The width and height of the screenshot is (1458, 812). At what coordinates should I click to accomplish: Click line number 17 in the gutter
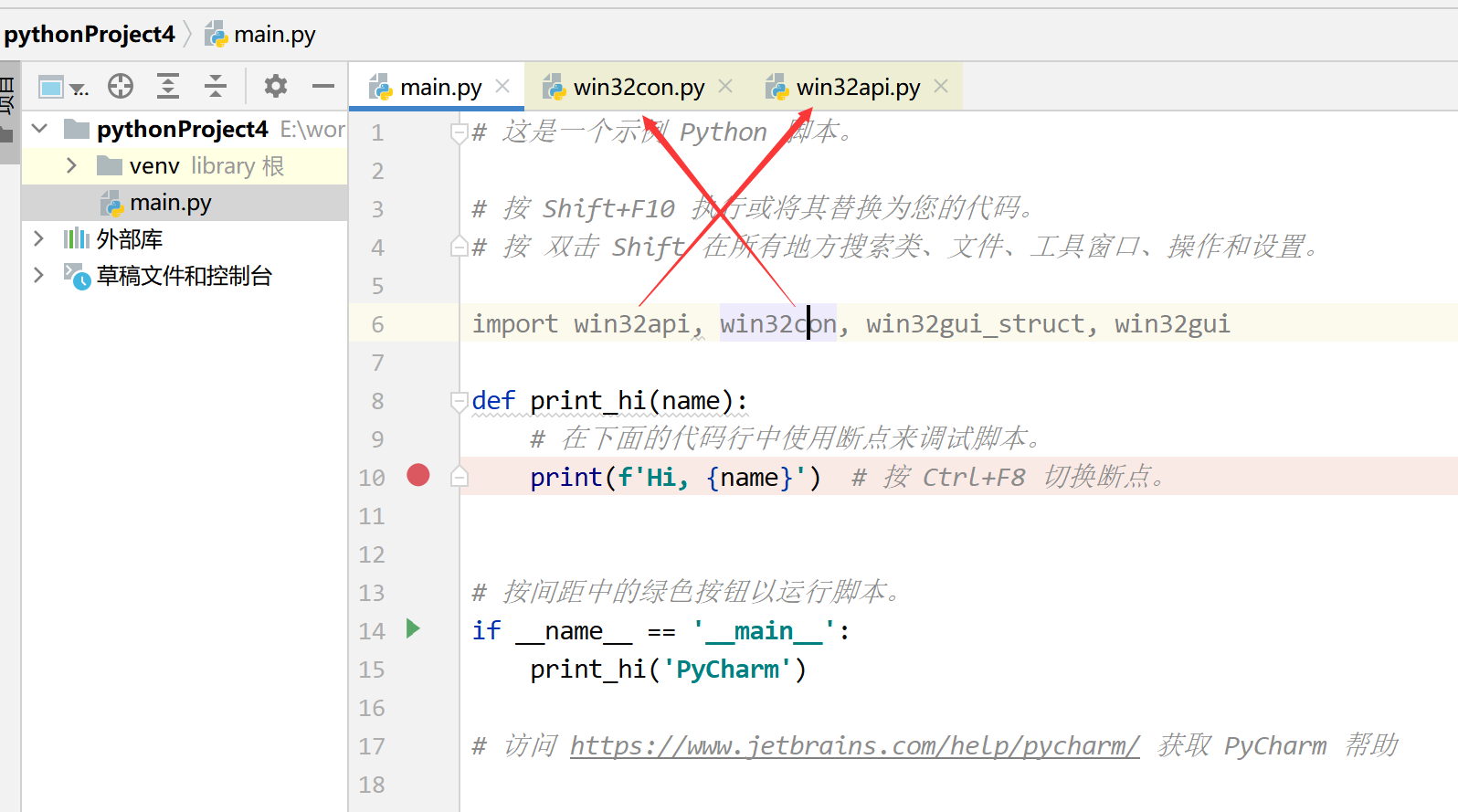tap(372, 746)
